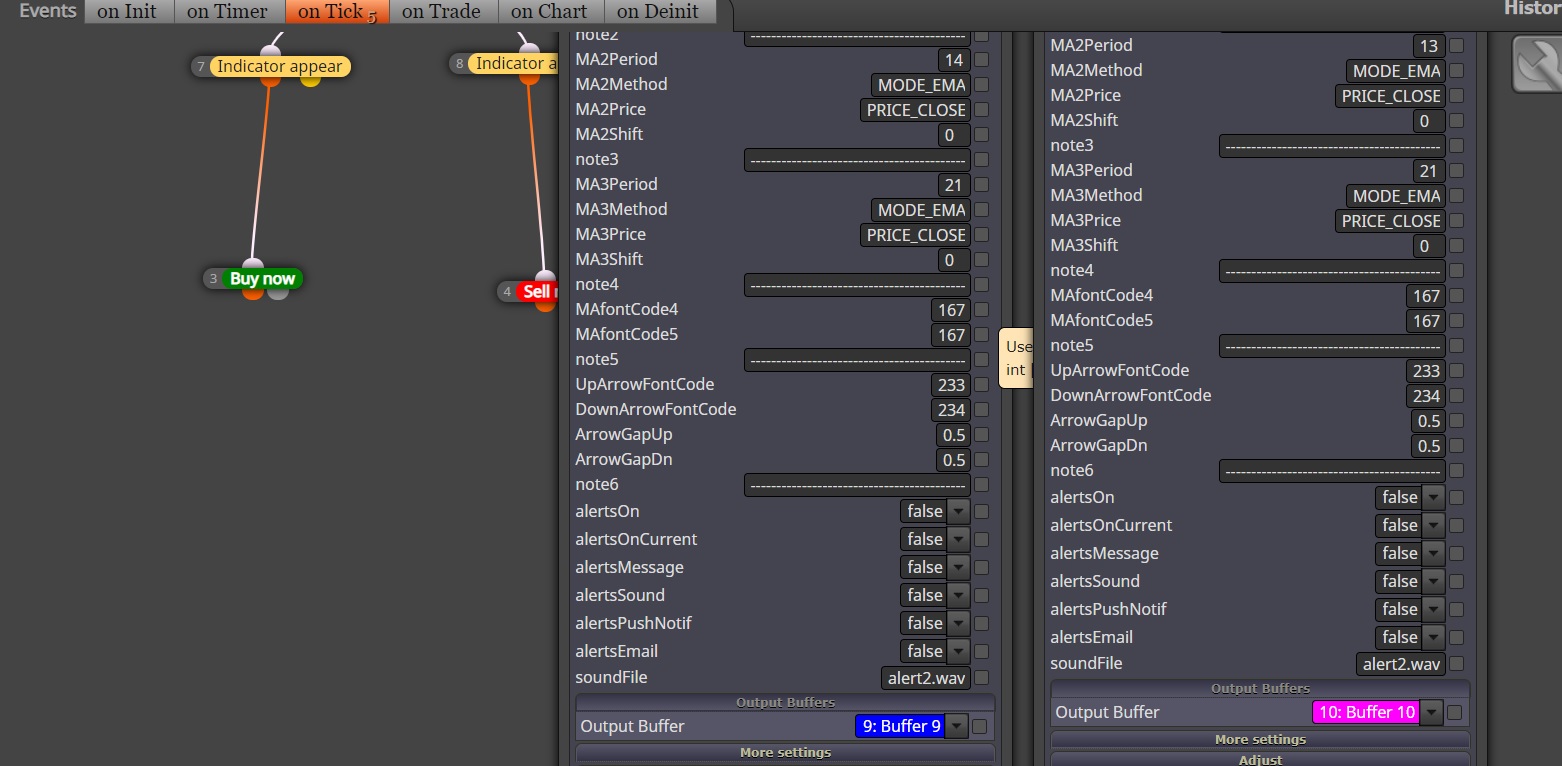Open the wrench tools icon

(x=1538, y=65)
